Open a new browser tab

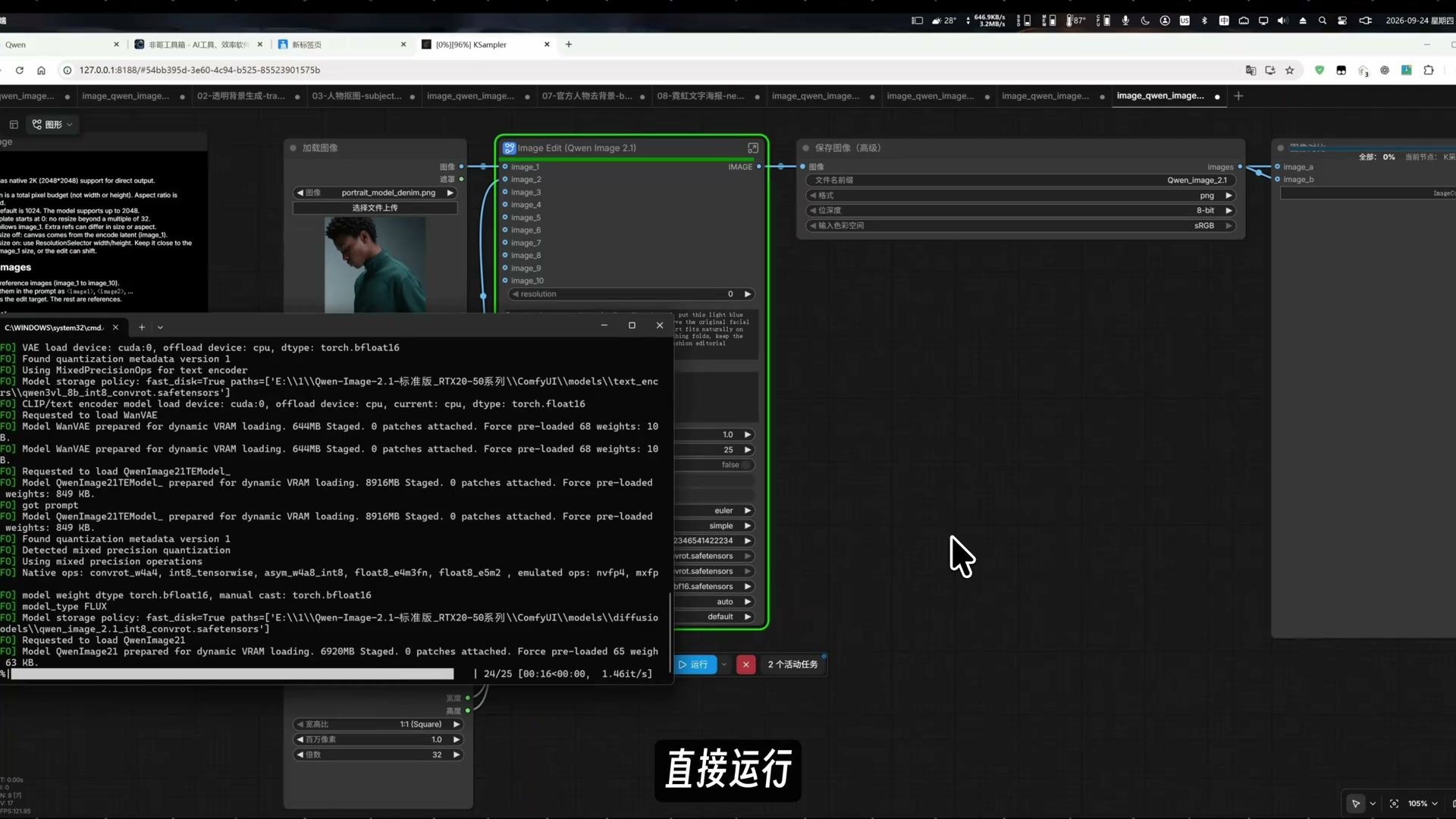pos(569,44)
